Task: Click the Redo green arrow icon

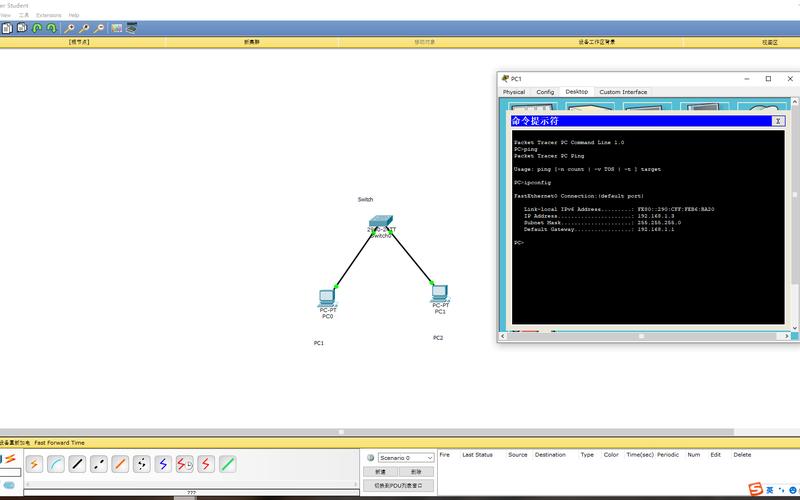Action: [51, 28]
